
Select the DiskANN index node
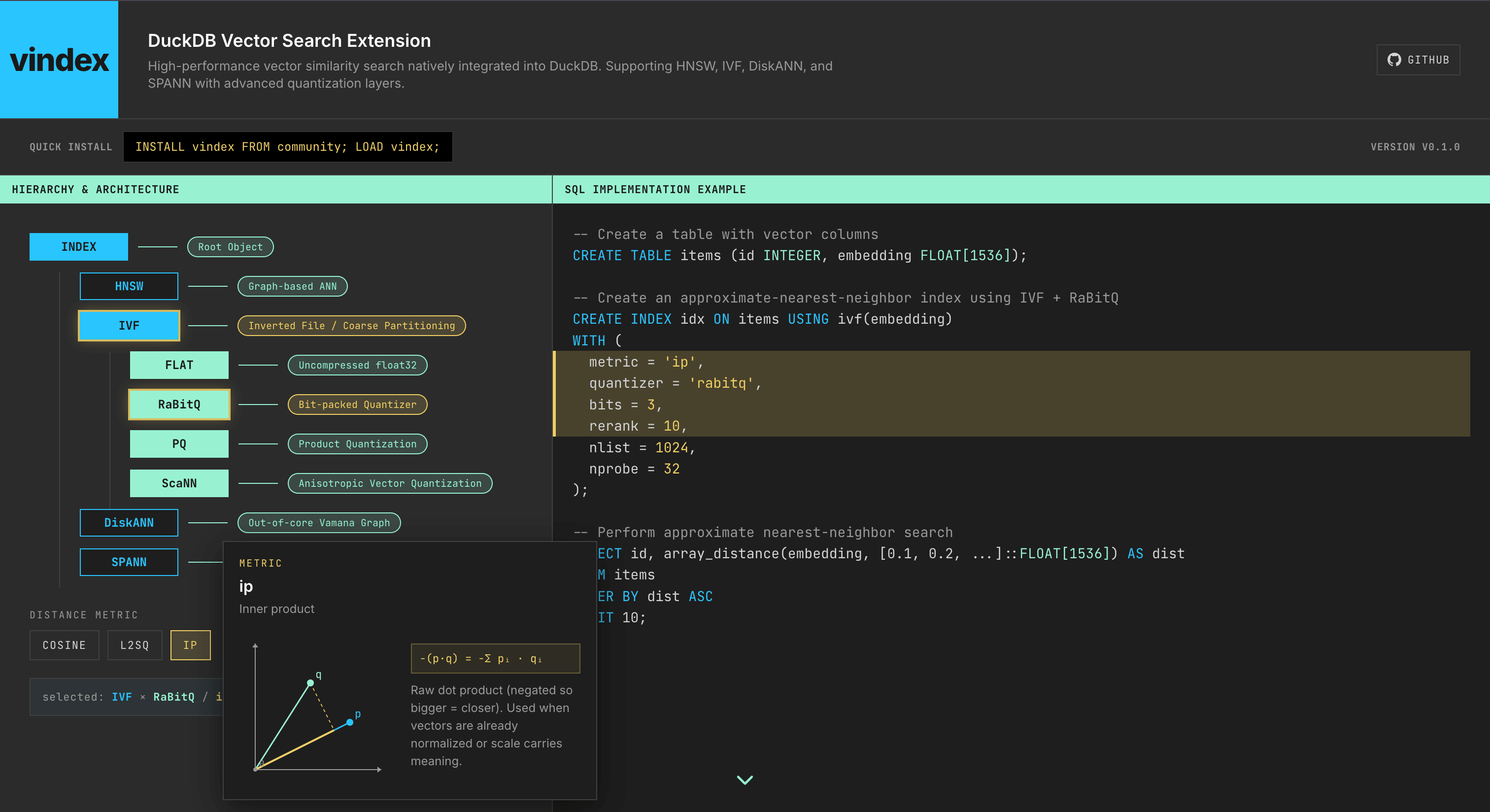coord(129,522)
